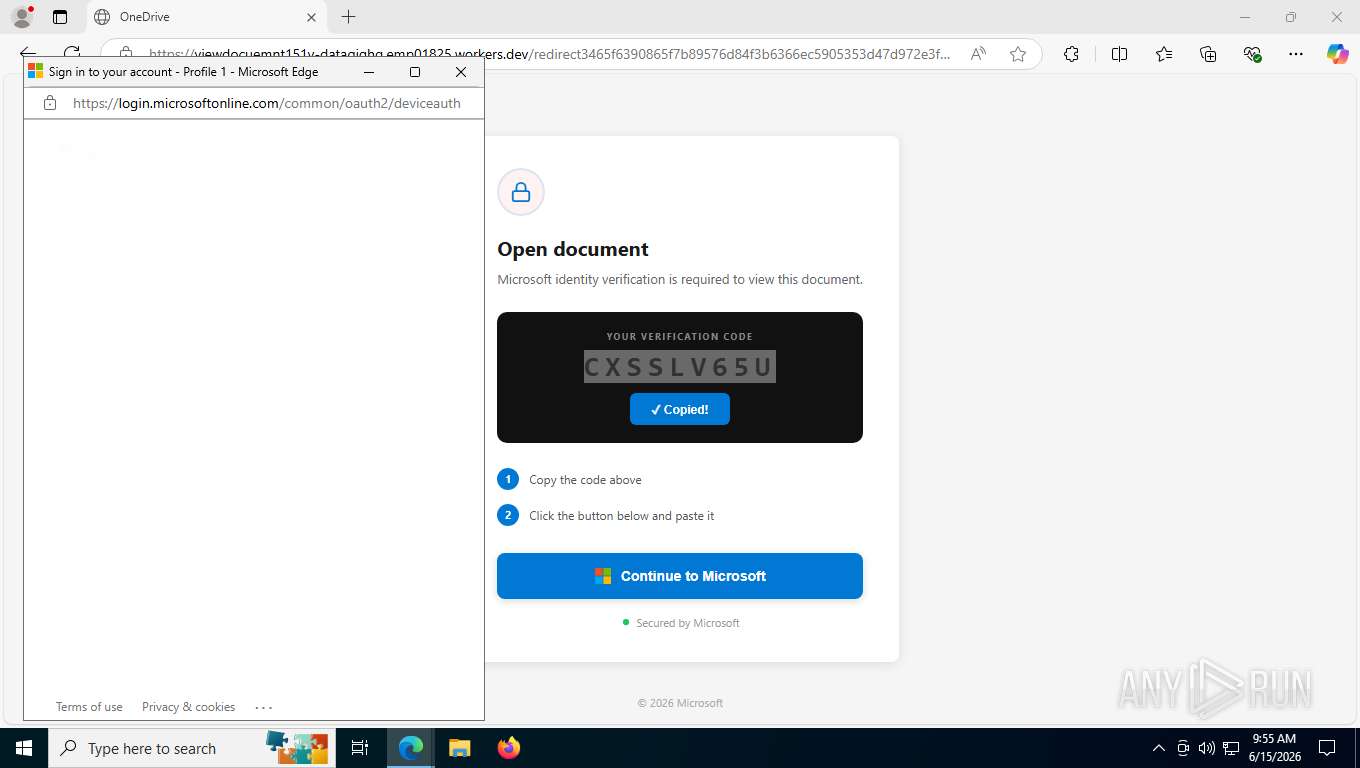Click the Microsoft Edge taskbar icon
The image size is (1360, 768).
coord(411,748)
